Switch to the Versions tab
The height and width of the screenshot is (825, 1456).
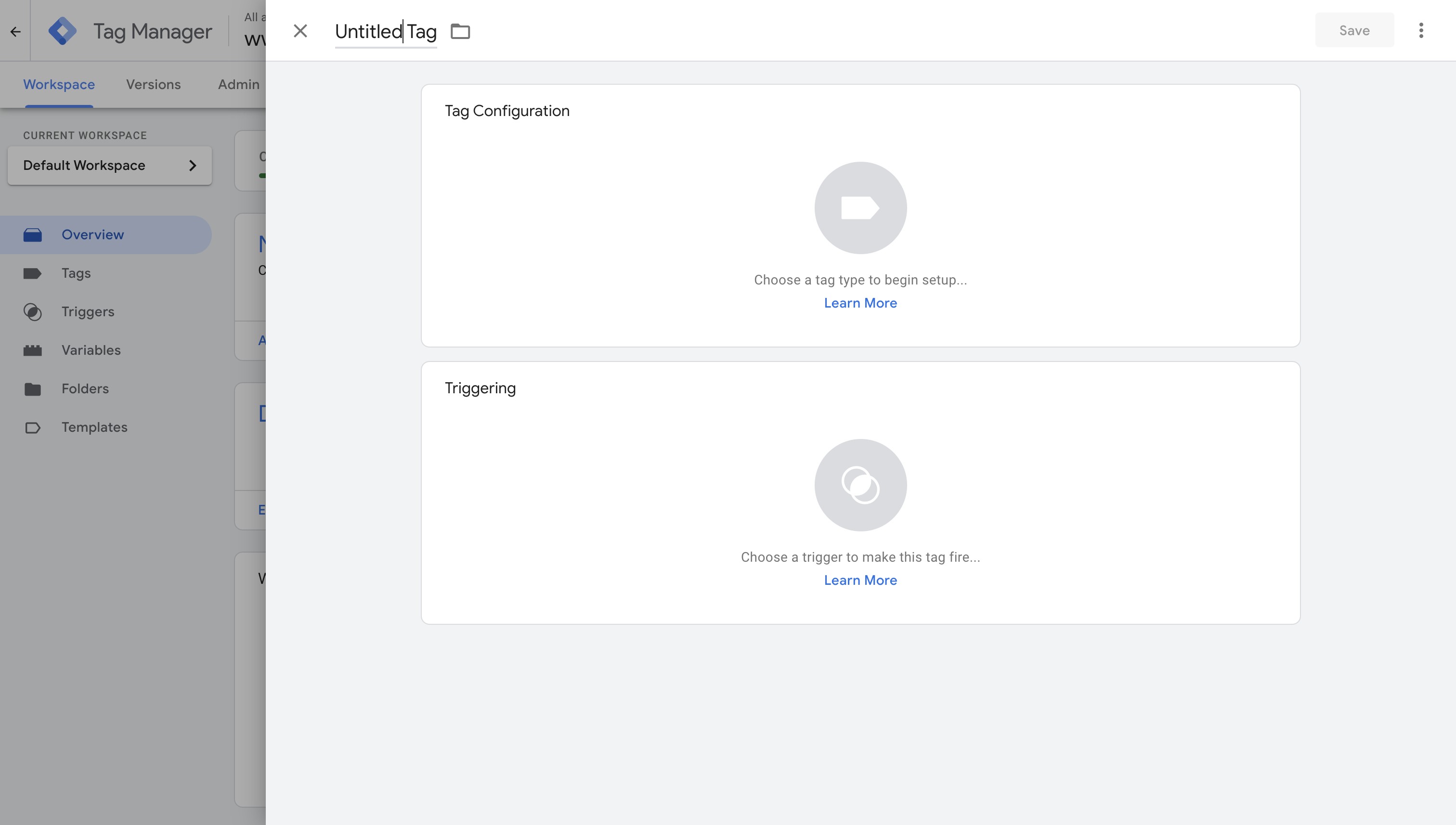point(153,84)
